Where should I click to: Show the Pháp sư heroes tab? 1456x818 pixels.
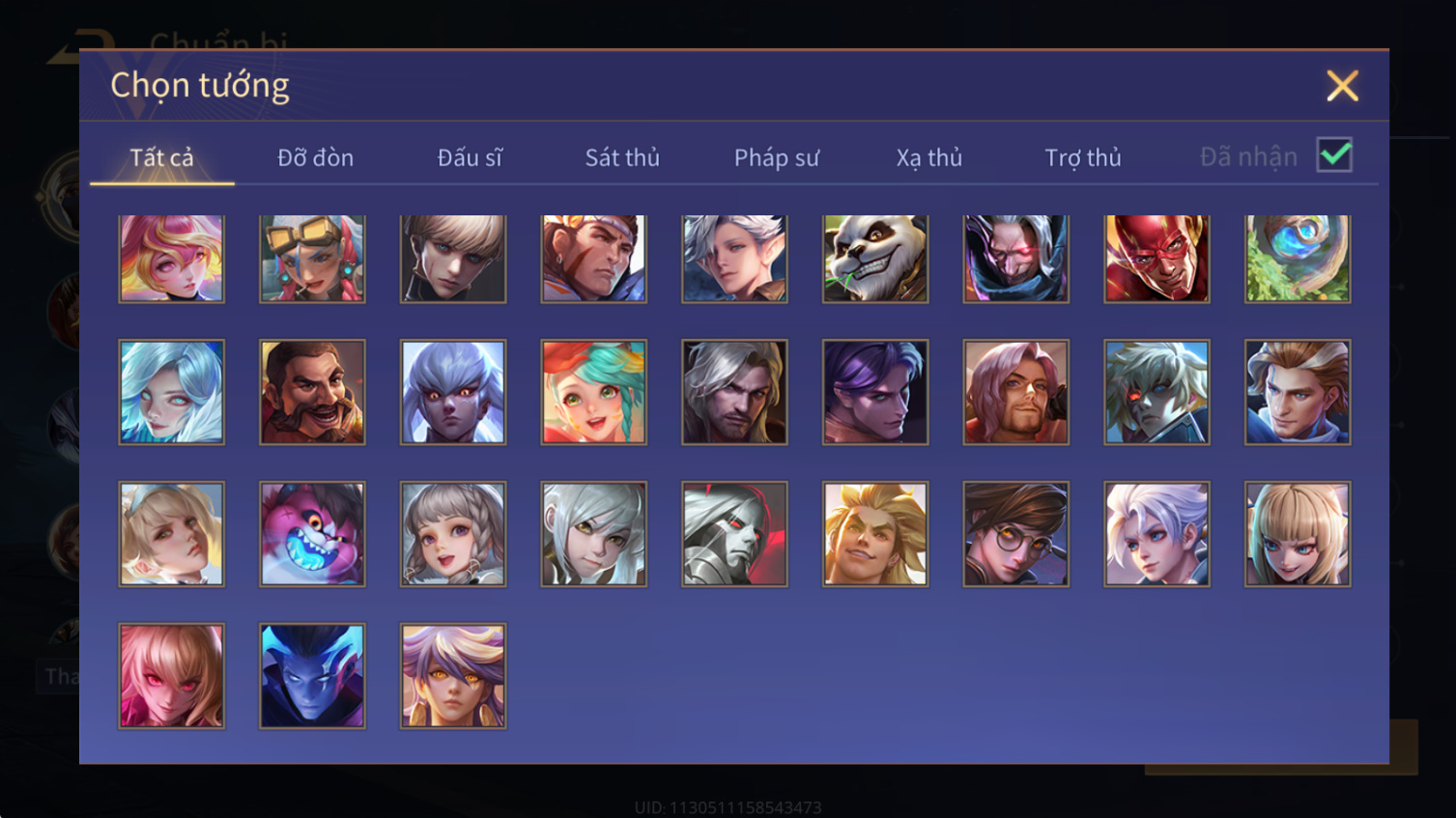tap(777, 157)
